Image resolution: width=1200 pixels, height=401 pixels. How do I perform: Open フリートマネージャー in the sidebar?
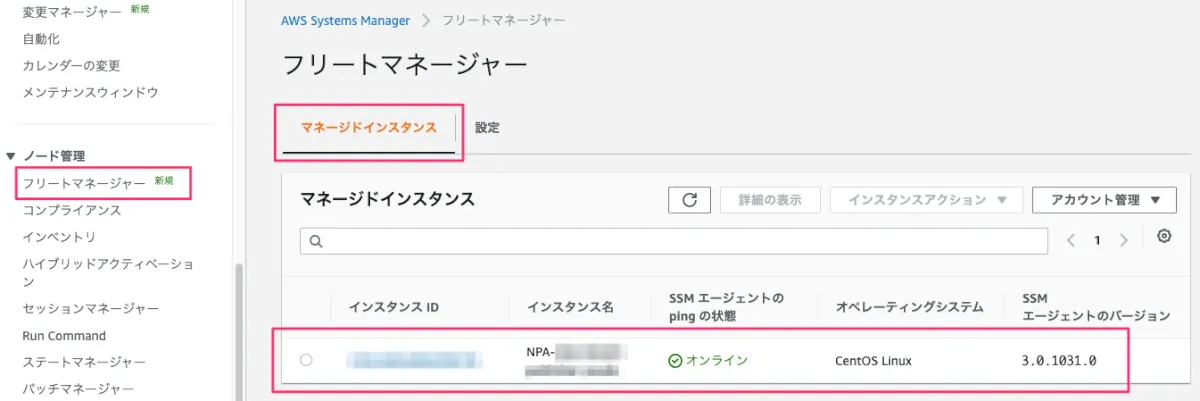(x=84, y=183)
